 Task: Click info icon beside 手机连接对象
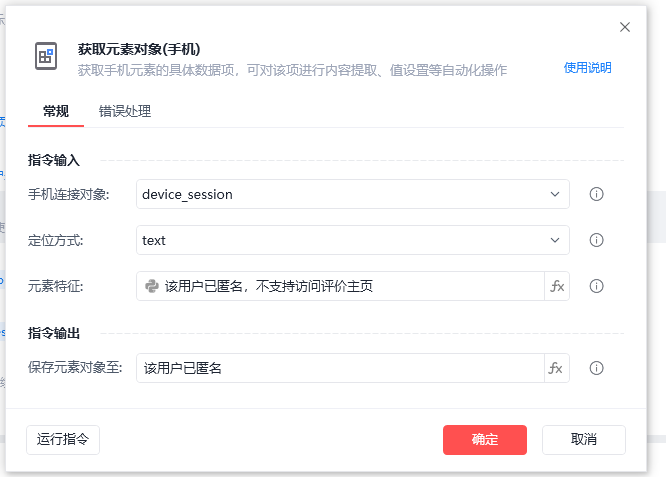coord(597,194)
